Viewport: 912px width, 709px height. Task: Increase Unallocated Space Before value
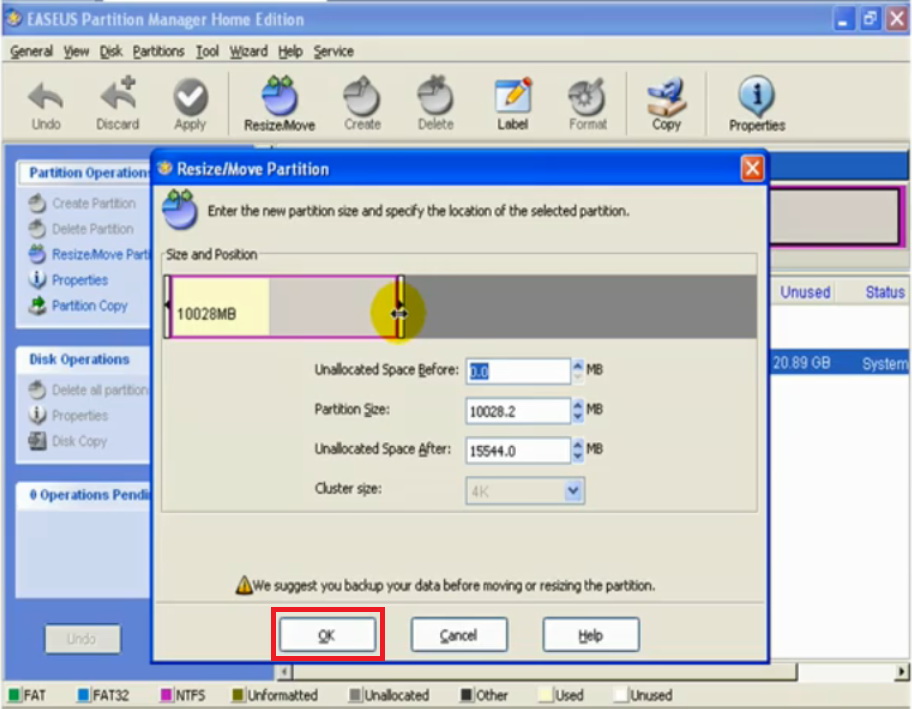point(578,365)
